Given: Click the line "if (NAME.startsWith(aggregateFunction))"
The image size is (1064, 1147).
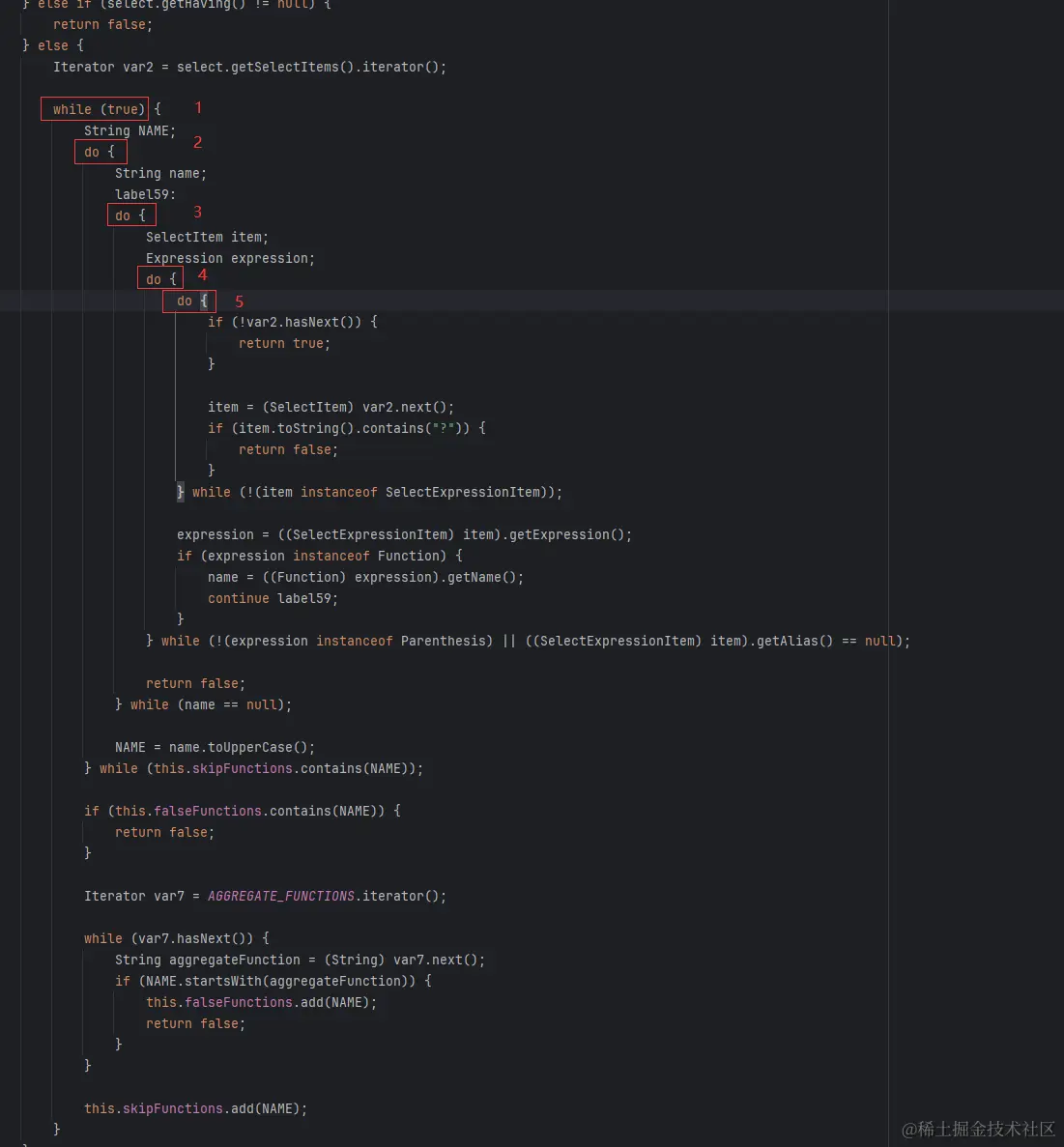Looking at the screenshot, I should 273,981.
